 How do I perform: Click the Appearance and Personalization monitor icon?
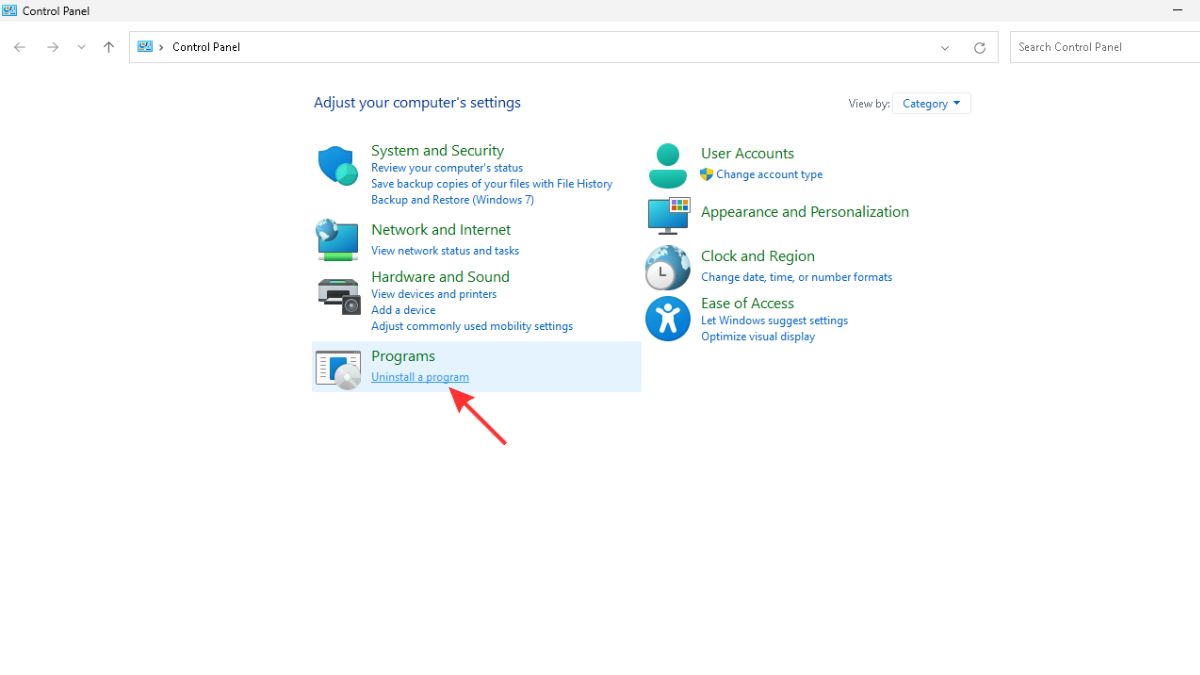click(x=668, y=214)
